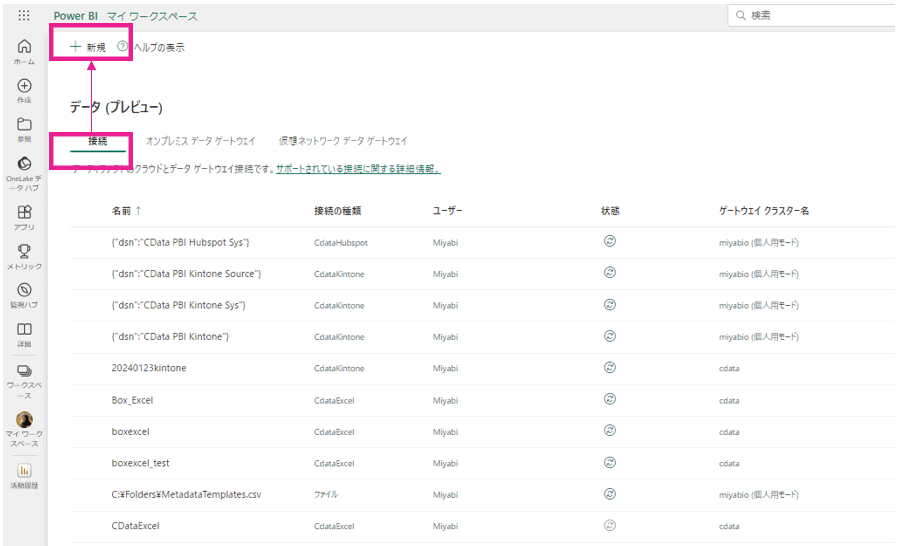The image size is (906, 546).
Task: Sort connections by the 名前 column header
Action: pos(126,211)
